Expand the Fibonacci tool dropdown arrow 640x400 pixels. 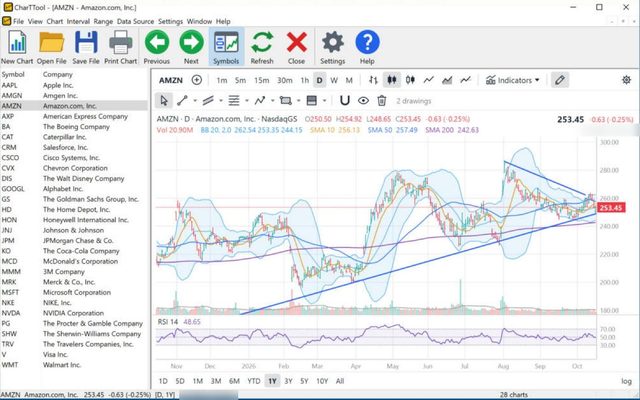tap(247, 101)
